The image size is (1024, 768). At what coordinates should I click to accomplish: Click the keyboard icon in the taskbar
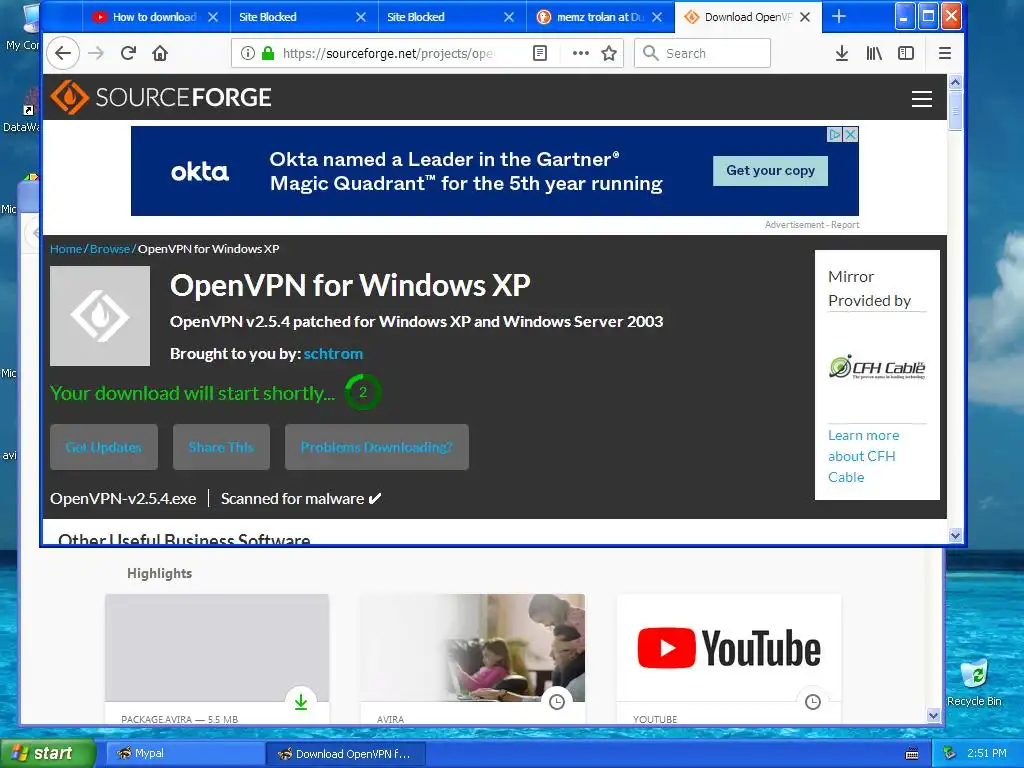[912, 754]
